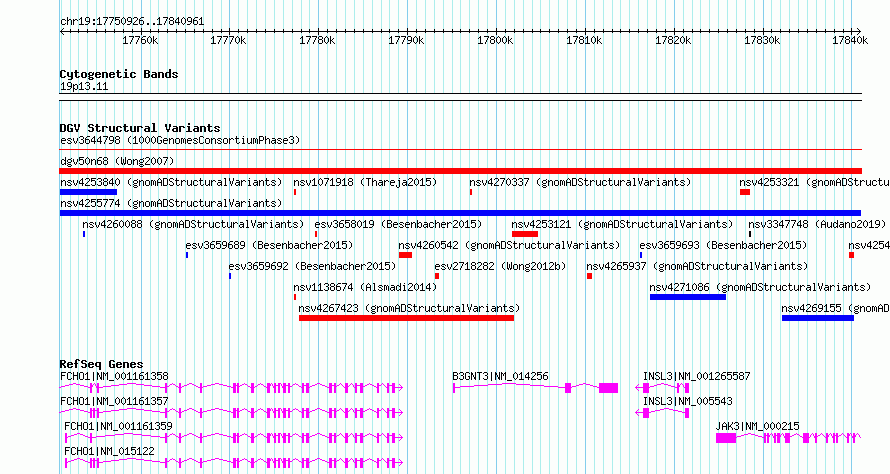Click the 17780k ruler position label
890x474 pixels.
click(317, 40)
